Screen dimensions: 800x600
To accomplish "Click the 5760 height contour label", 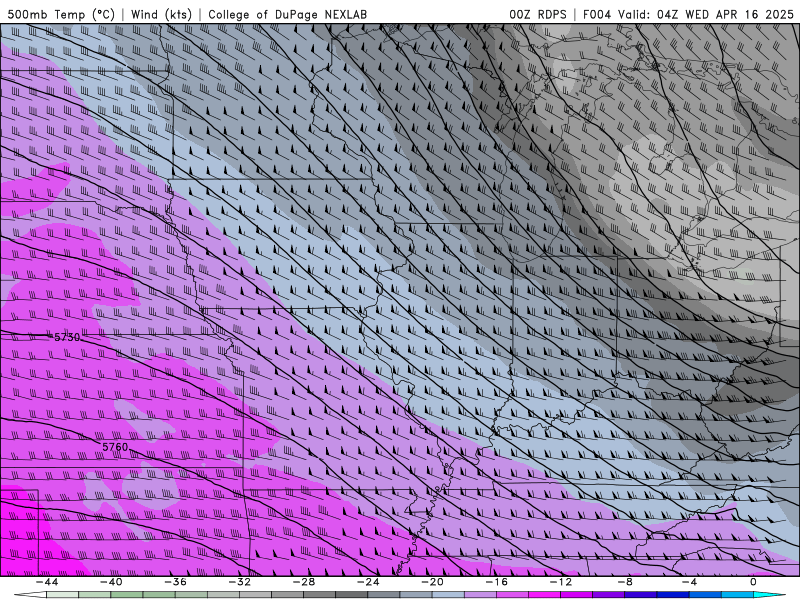I will (115, 447).
